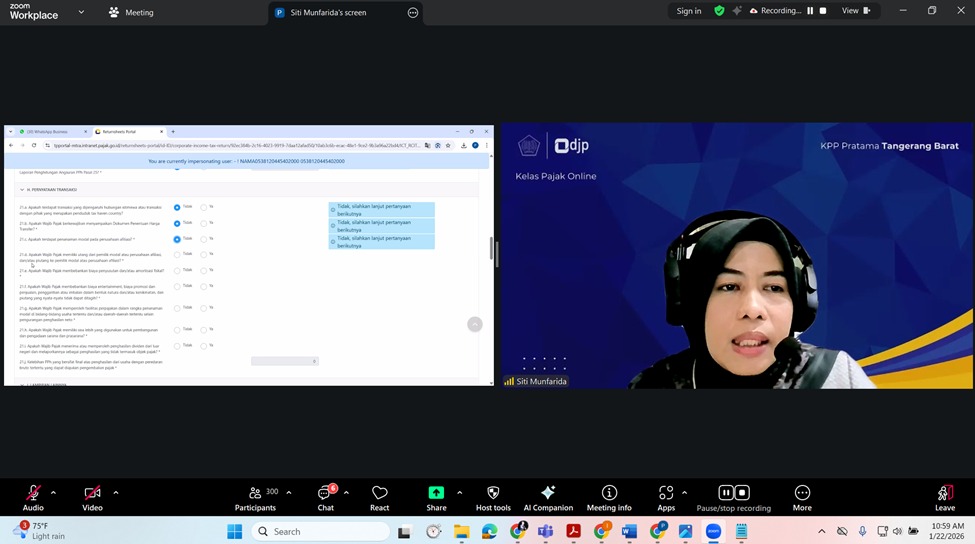Image resolution: width=975 pixels, height=544 pixels.
Task: Launch AI Companion from the toolbar
Action: pyautogui.click(x=548, y=493)
